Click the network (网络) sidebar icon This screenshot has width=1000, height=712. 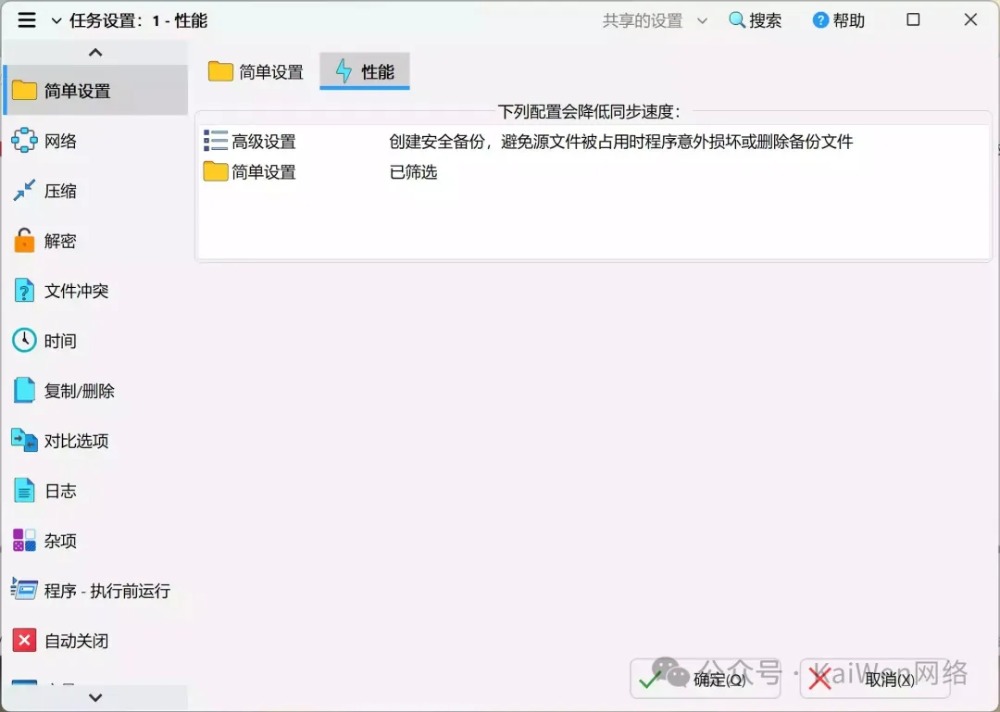(x=24, y=141)
